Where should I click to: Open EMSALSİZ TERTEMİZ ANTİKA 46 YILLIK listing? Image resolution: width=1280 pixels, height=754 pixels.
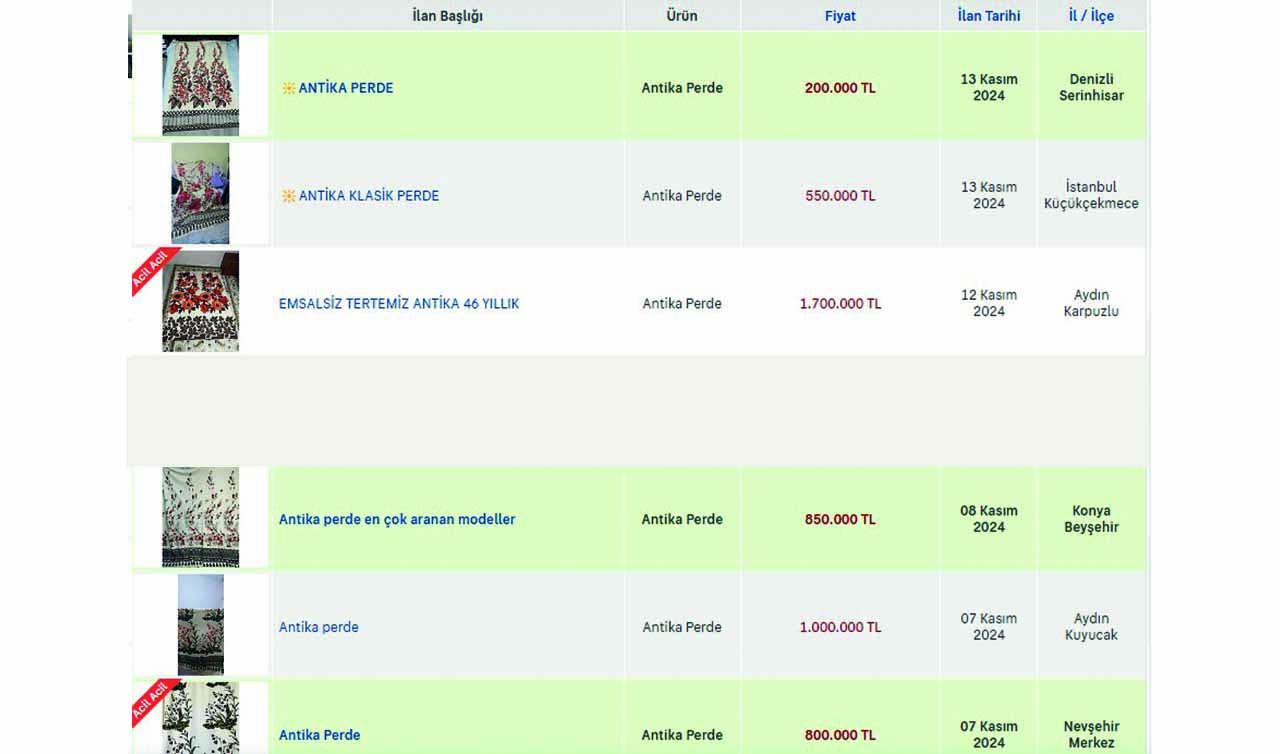pyautogui.click(x=398, y=304)
